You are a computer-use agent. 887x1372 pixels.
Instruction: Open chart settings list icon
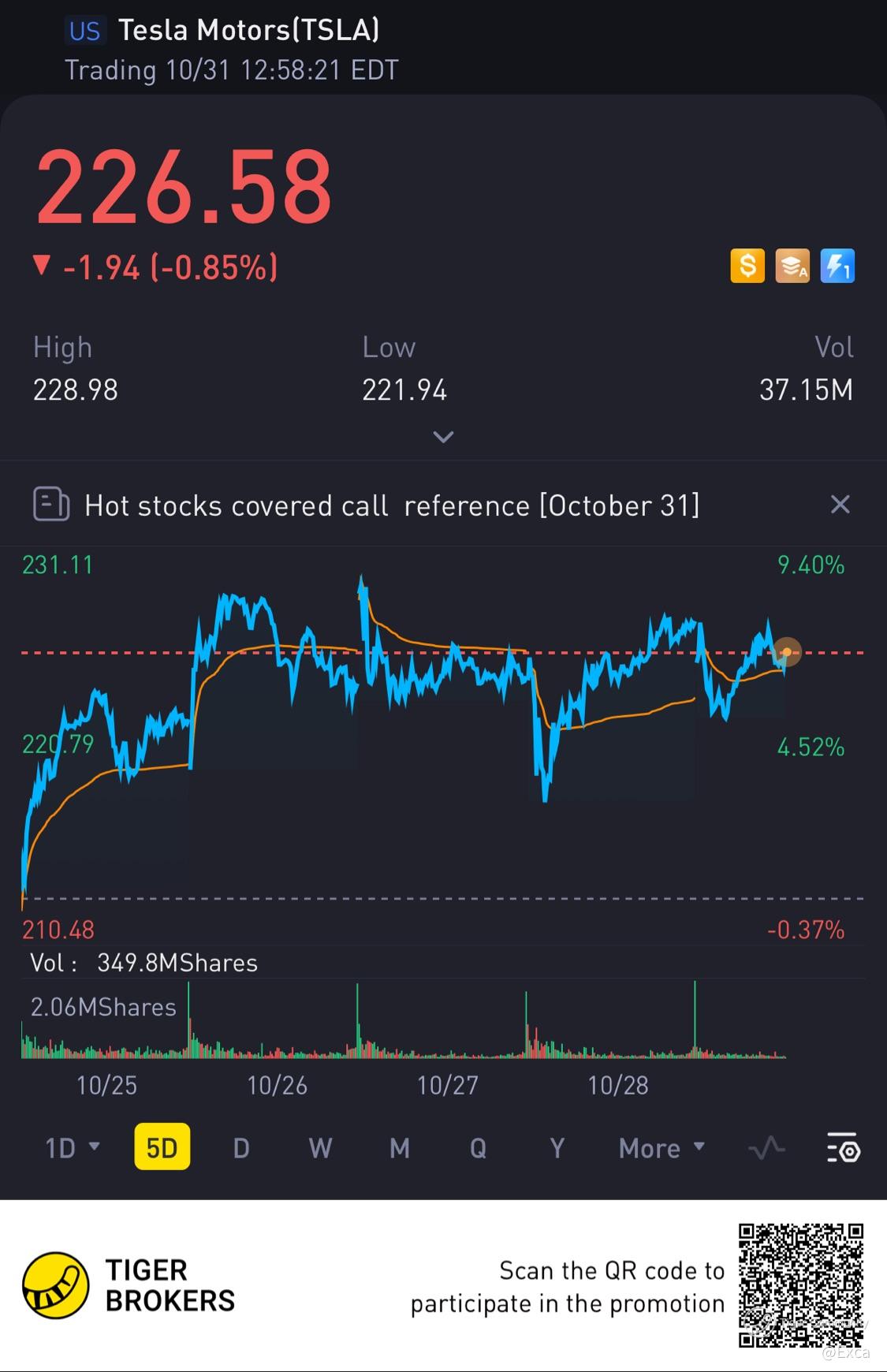click(843, 1148)
